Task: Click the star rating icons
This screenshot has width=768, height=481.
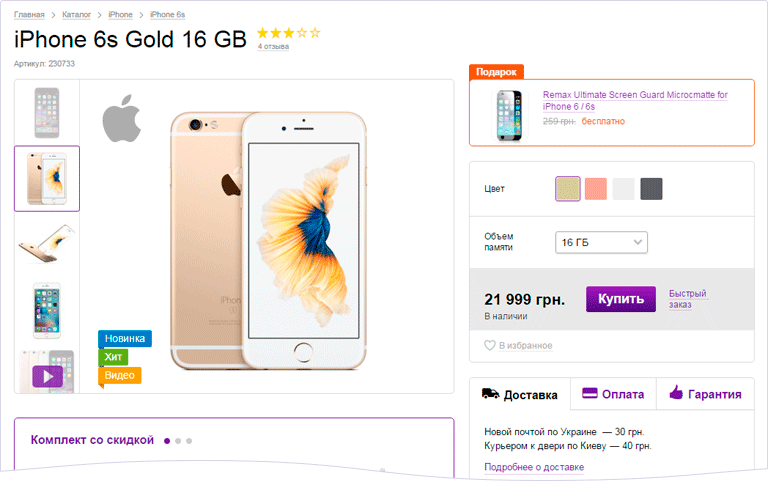Action: pyautogui.click(x=289, y=33)
